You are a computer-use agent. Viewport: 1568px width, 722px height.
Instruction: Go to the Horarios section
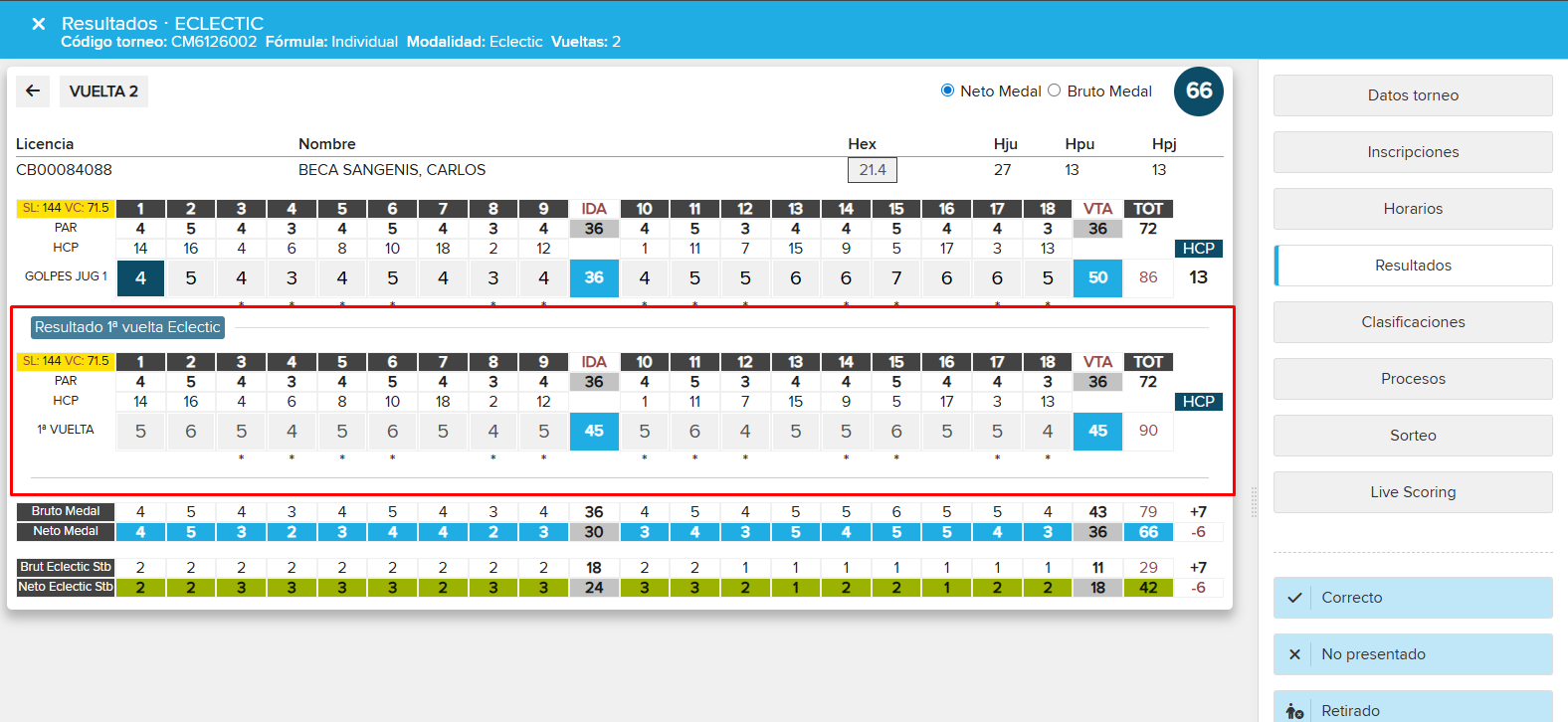click(x=1413, y=209)
